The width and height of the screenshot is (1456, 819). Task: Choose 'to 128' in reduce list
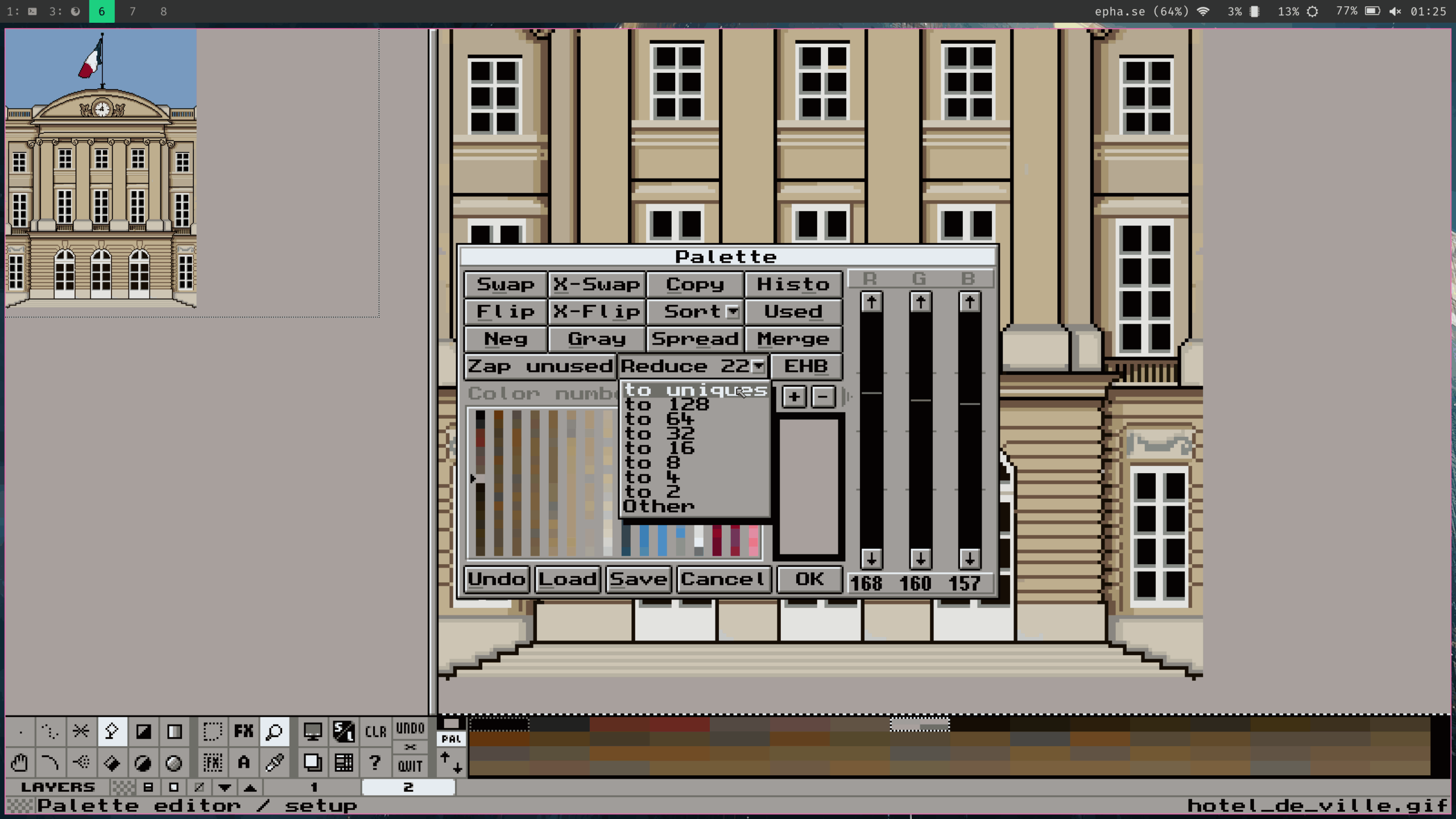695,404
